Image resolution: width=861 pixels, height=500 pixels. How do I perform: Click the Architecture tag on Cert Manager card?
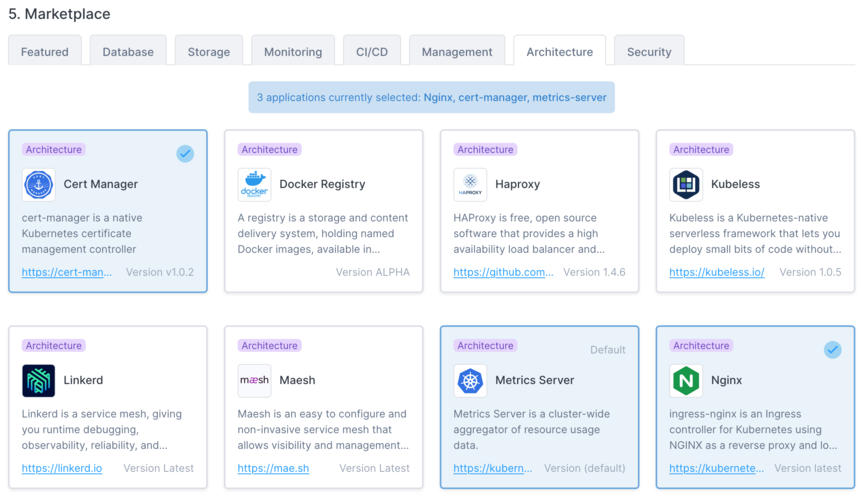coord(54,149)
